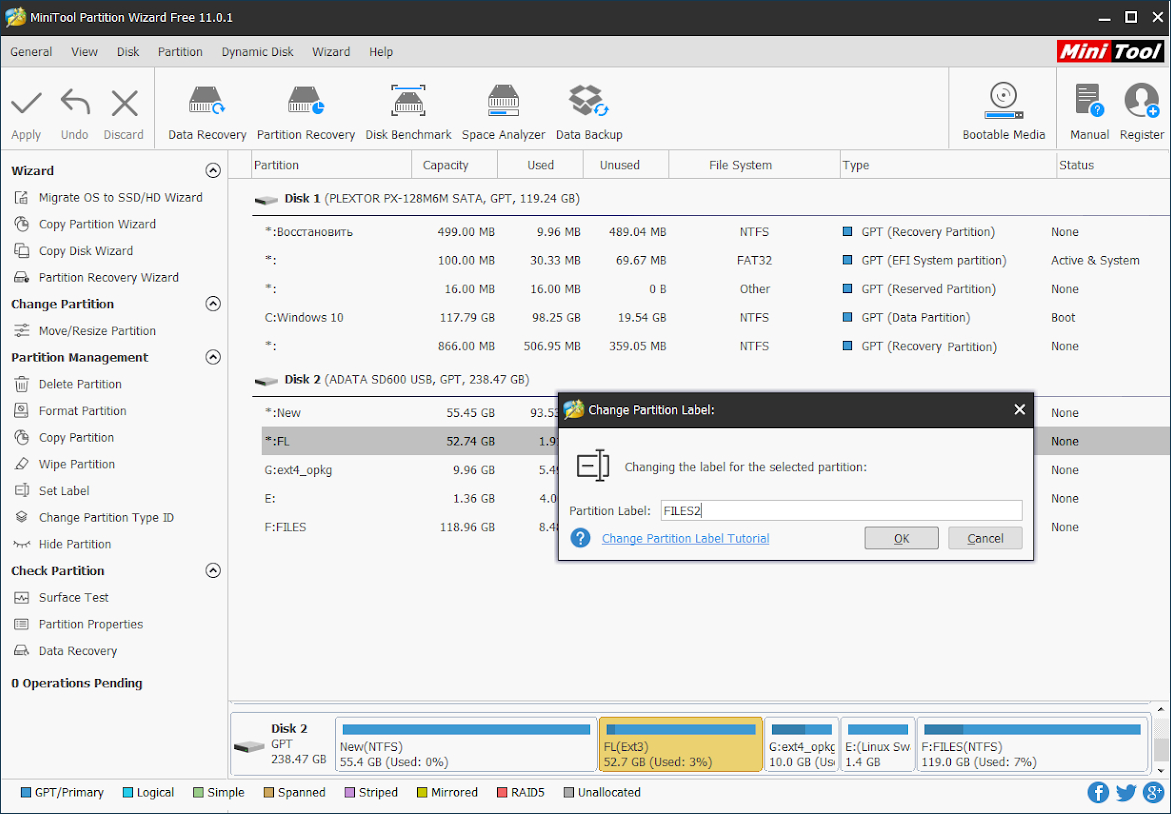Open the Change Partition Label Tutorial link
This screenshot has width=1171, height=814.
pyautogui.click(x=685, y=538)
